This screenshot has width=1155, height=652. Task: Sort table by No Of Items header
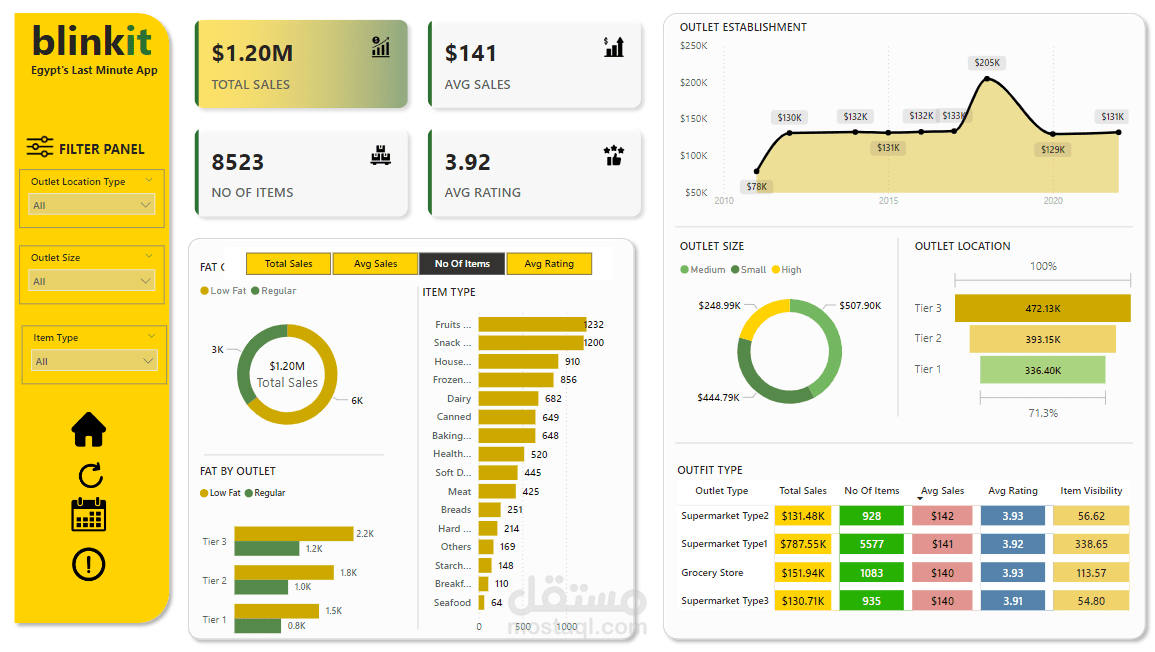pyautogui.click(x=871, y=491)
